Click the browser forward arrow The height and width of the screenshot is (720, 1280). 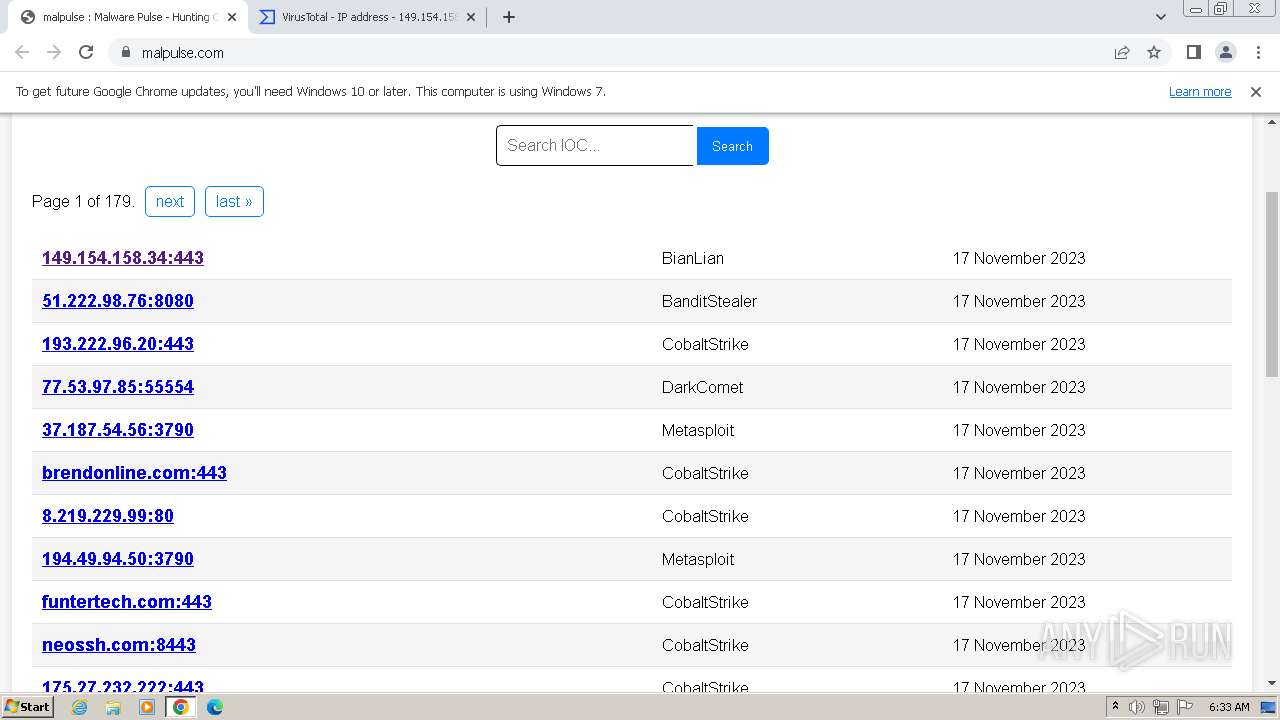pyautogui.click(x=54, y=53)
